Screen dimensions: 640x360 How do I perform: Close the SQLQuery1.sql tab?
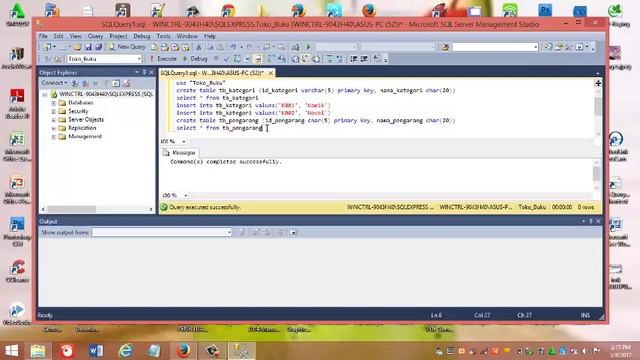pos(270,73)
